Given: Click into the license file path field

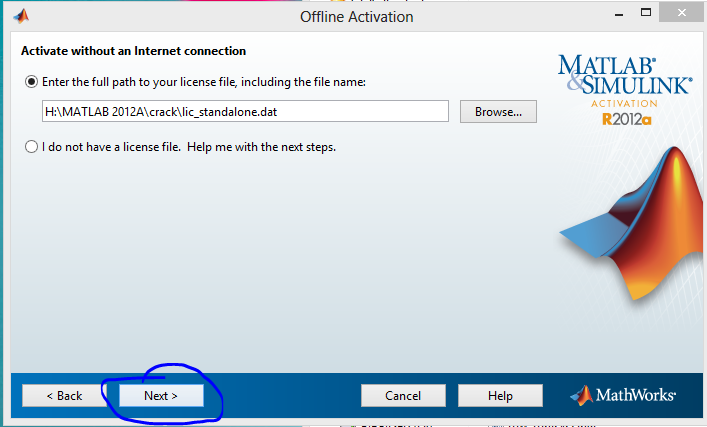Looking at the screenshot, I should coord(245,111).
